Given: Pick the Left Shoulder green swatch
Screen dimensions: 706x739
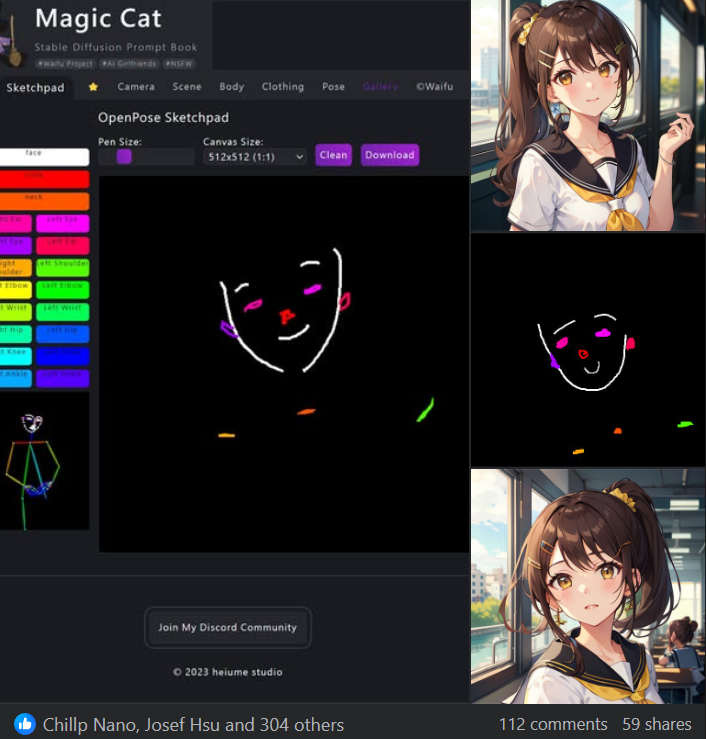Looking at the screenshot, I should coord(63,267).
